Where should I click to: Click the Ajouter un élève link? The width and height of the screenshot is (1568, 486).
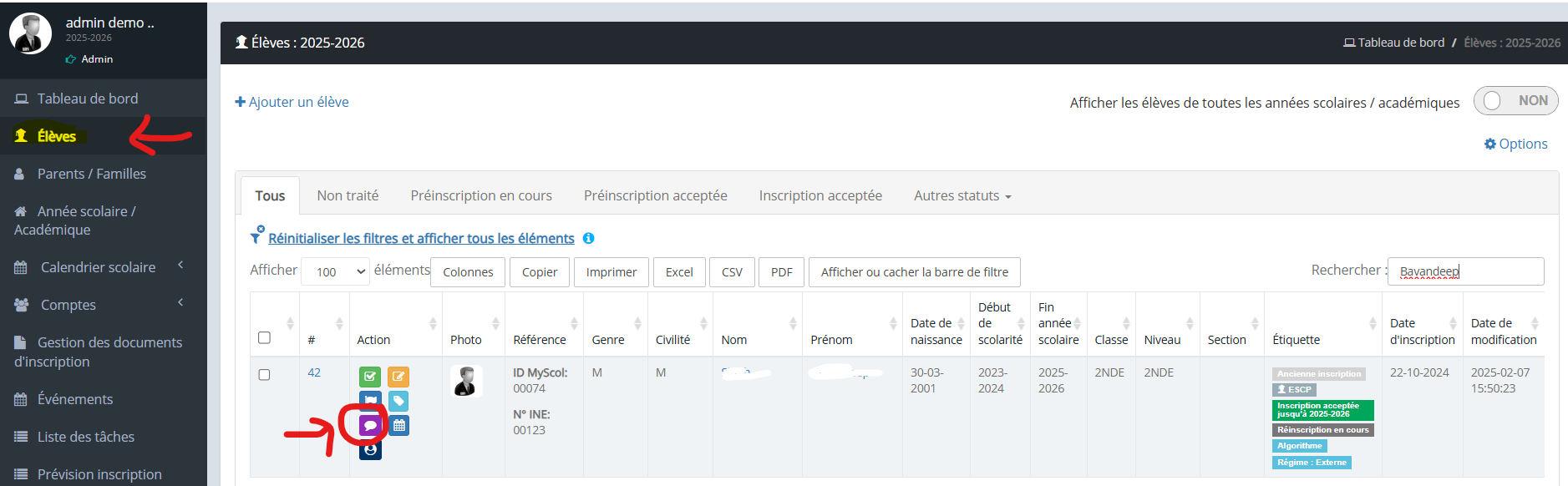coord(292,102)
